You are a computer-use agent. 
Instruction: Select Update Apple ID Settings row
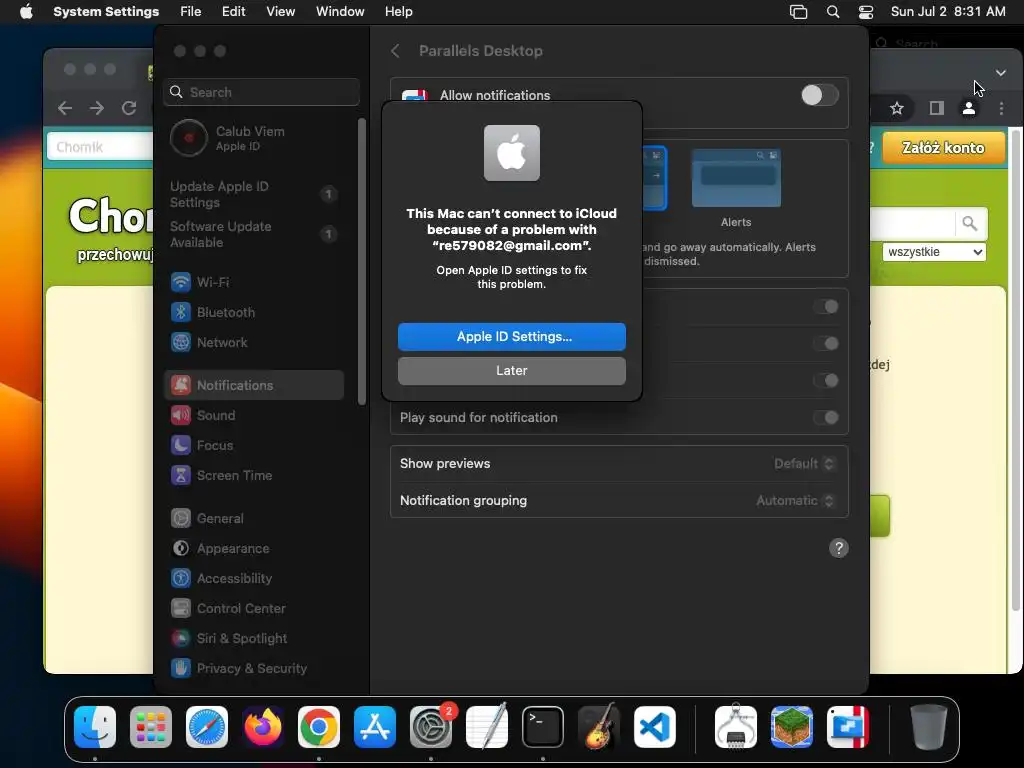pos(253,195)
